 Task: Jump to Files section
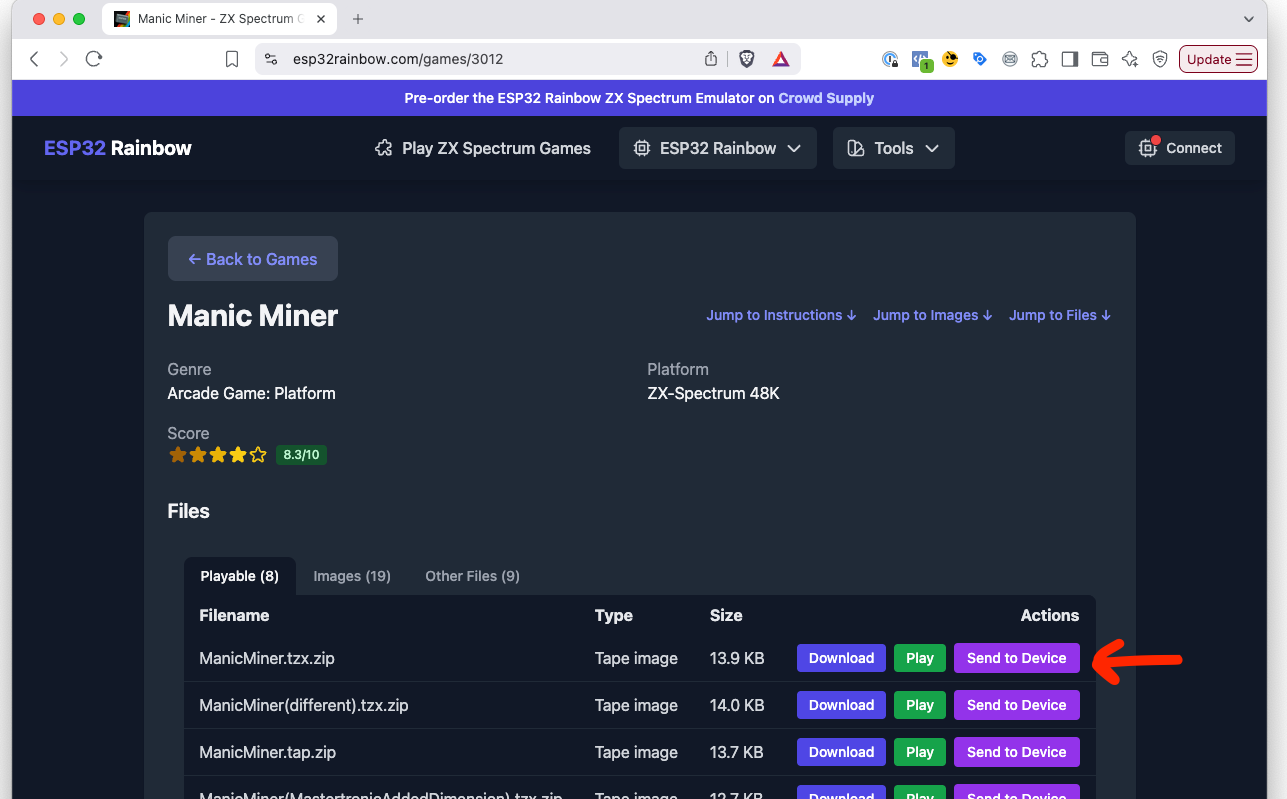click(x=1060, y=315)
